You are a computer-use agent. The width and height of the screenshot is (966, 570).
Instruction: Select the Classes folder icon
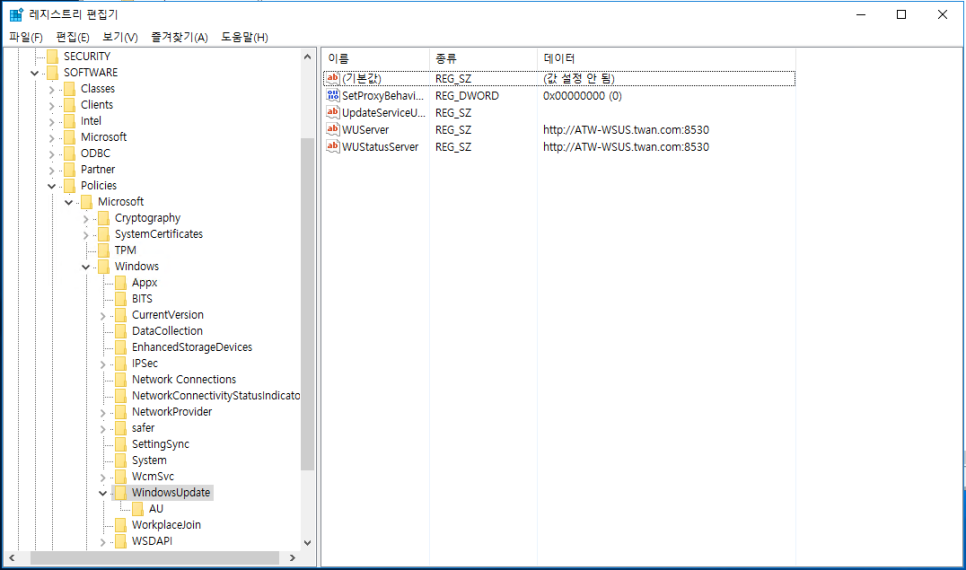70,89
